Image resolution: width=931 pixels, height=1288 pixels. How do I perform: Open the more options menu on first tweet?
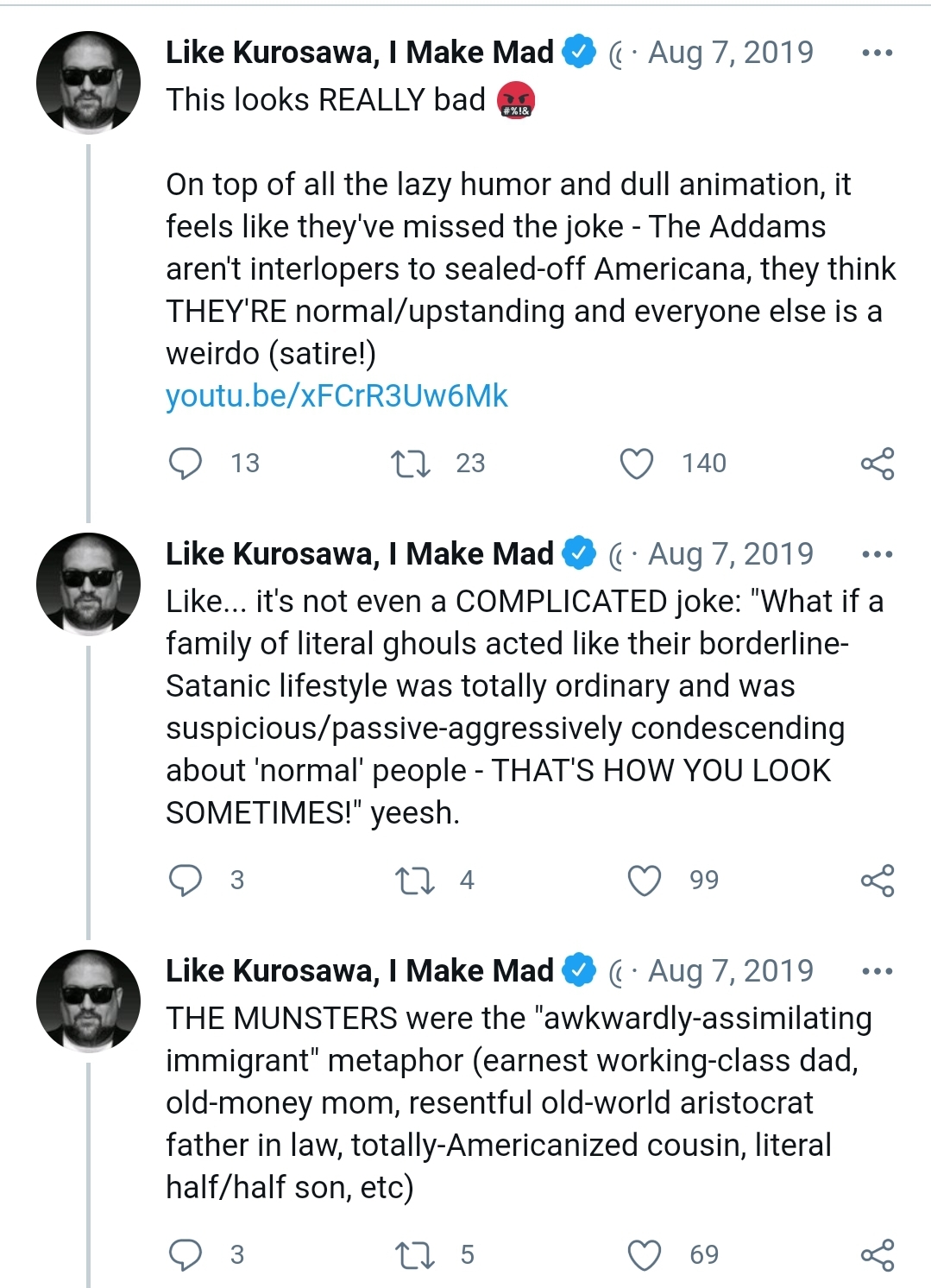878,53
